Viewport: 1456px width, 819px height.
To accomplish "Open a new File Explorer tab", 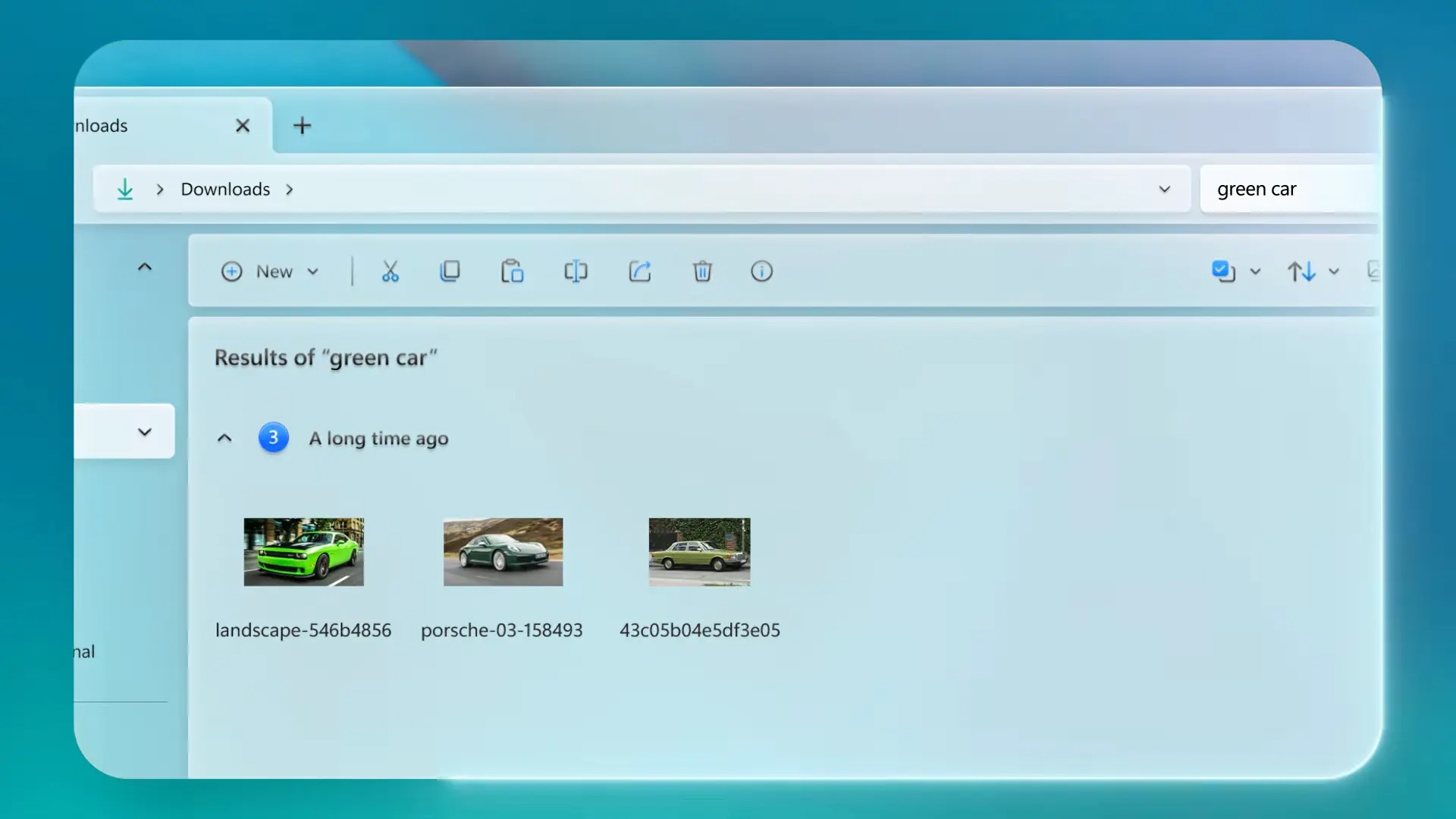I will pos(302,125).
